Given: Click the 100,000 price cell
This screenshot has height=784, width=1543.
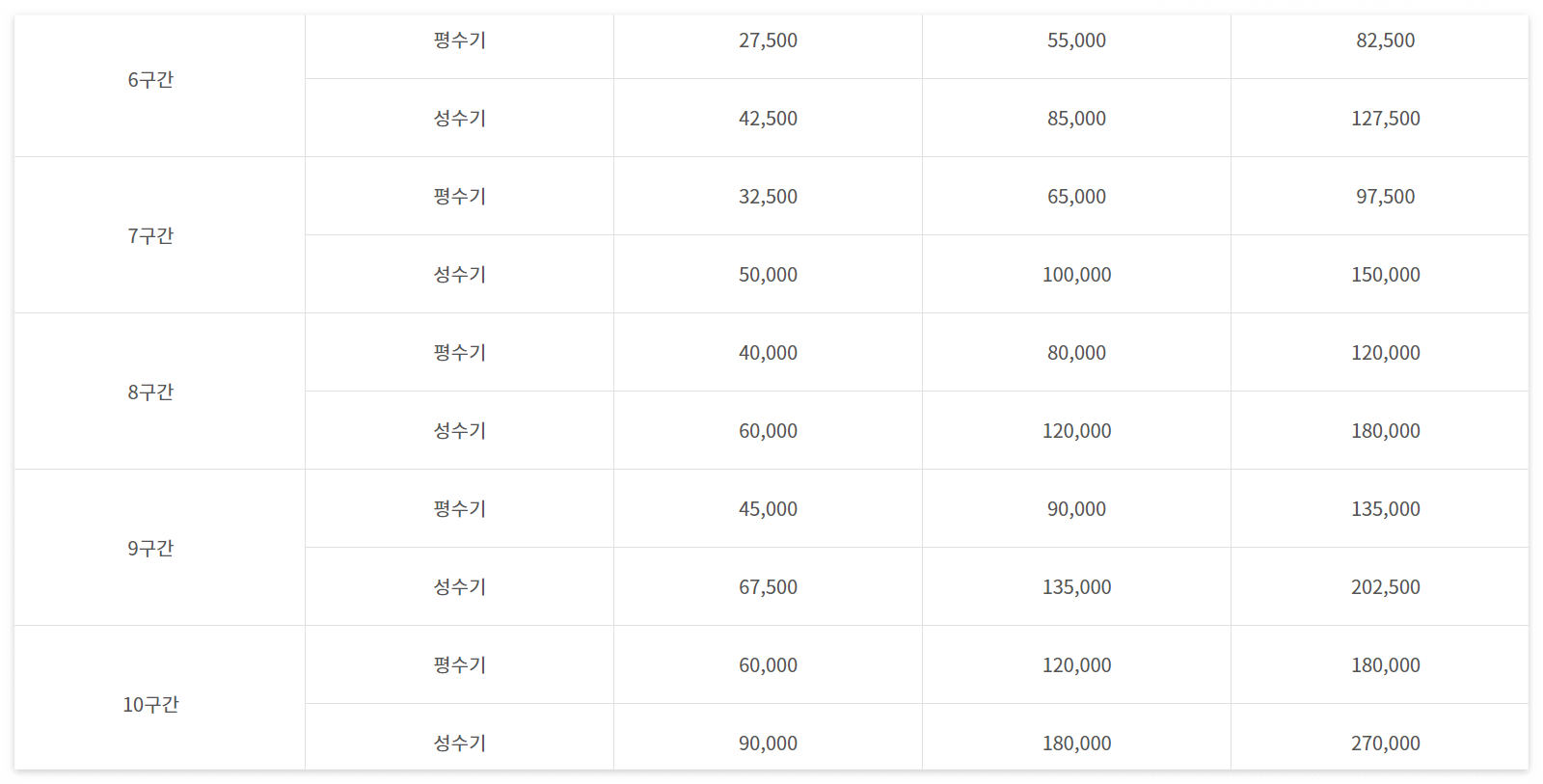Looking at the screenshot, I should pos(1077,275).
